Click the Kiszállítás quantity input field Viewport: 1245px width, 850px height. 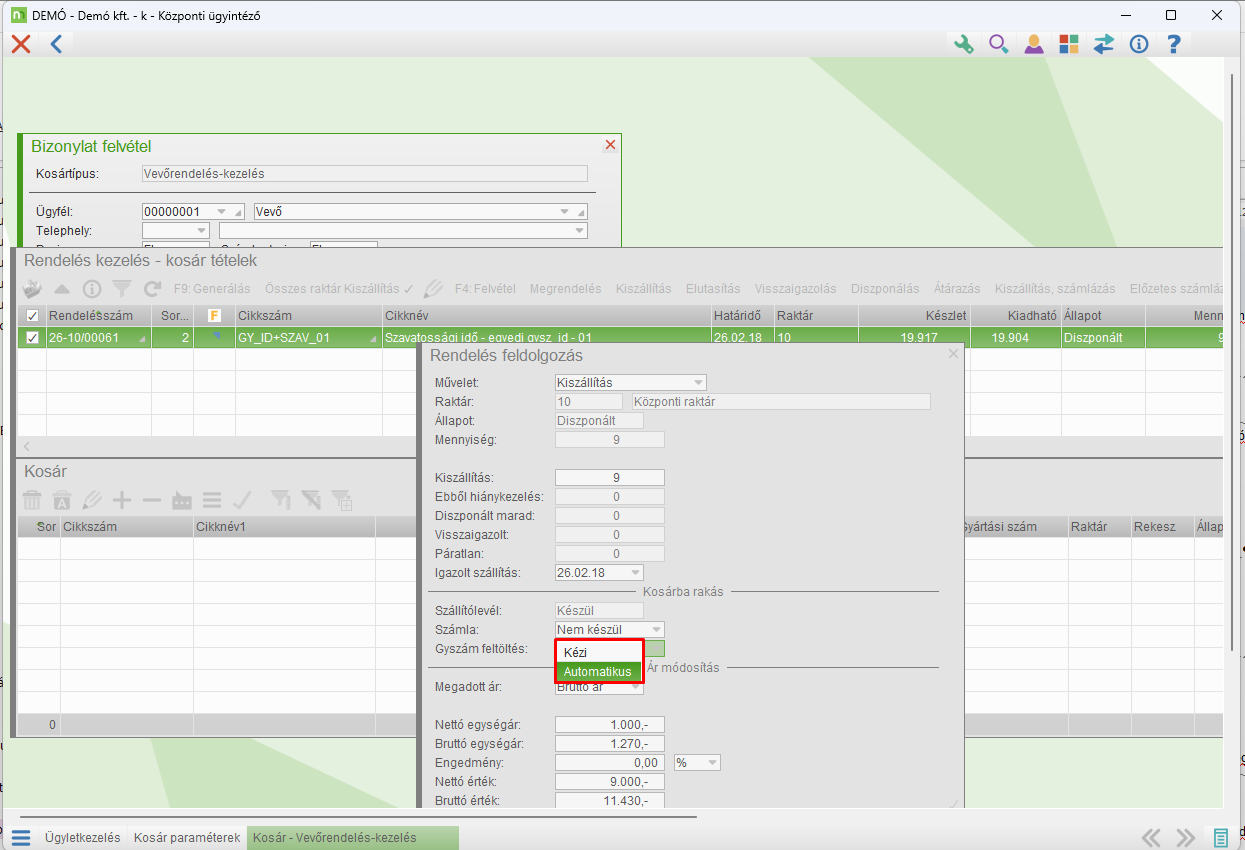pyautogui.click(x=609, y=478)
